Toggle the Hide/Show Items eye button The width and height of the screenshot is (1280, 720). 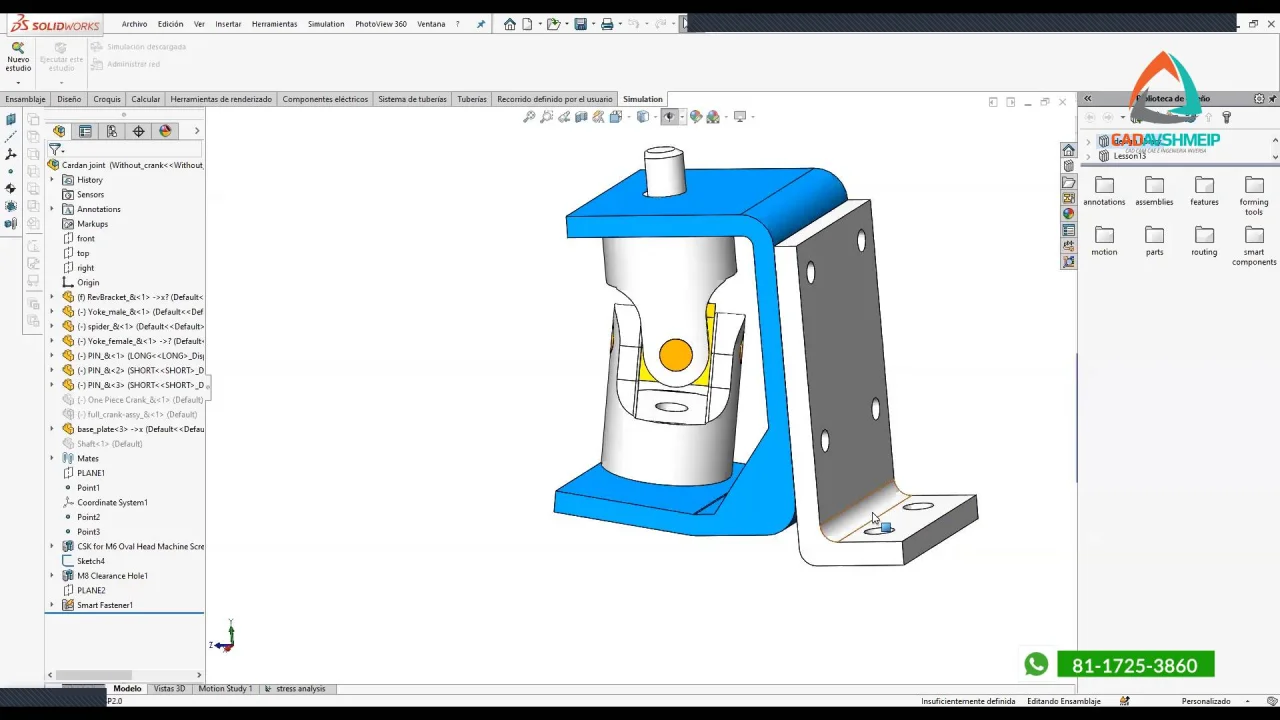pyautogui.click(x=669, y=117)
